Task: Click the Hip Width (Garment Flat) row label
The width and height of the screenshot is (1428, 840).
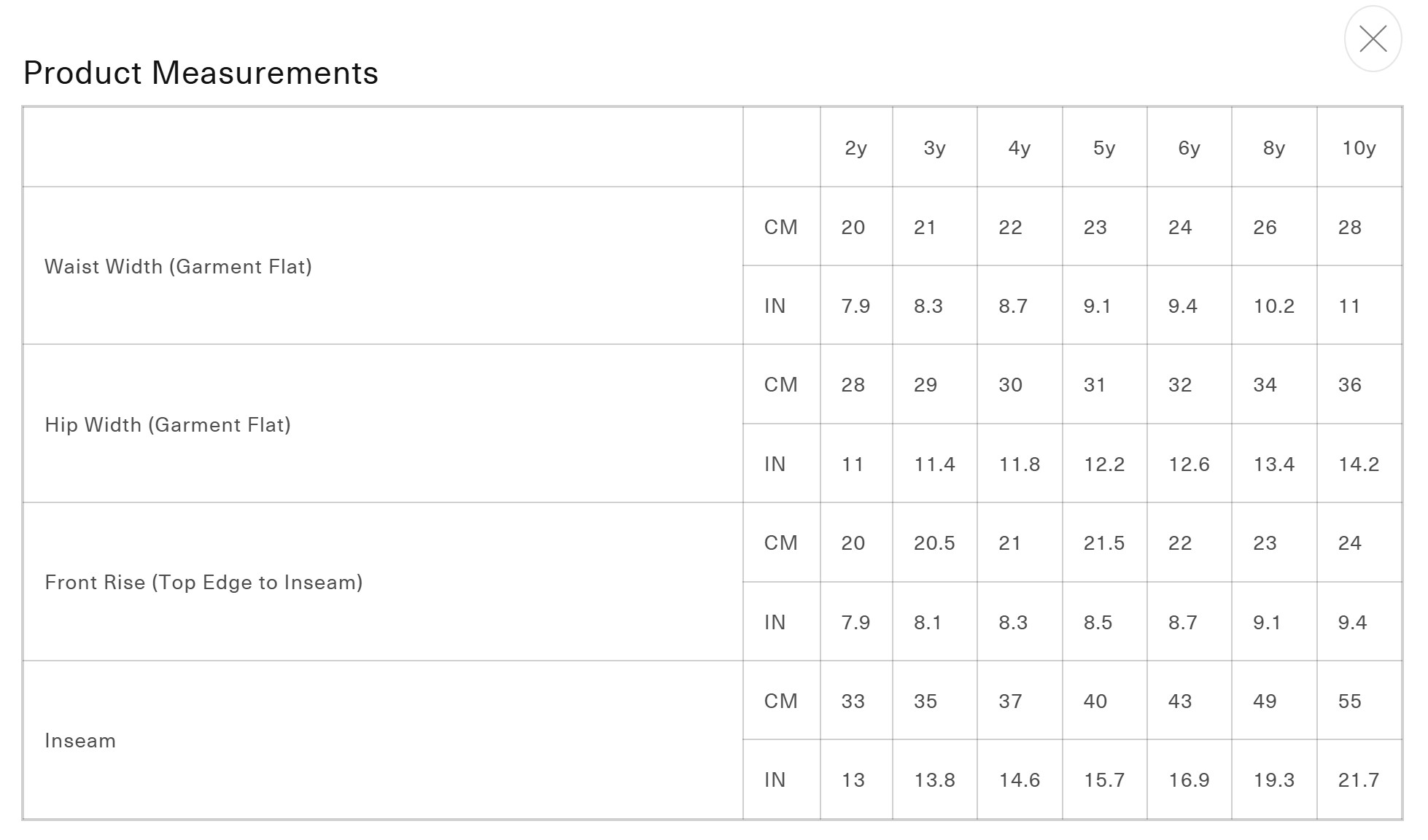Action: pos(168,425)
